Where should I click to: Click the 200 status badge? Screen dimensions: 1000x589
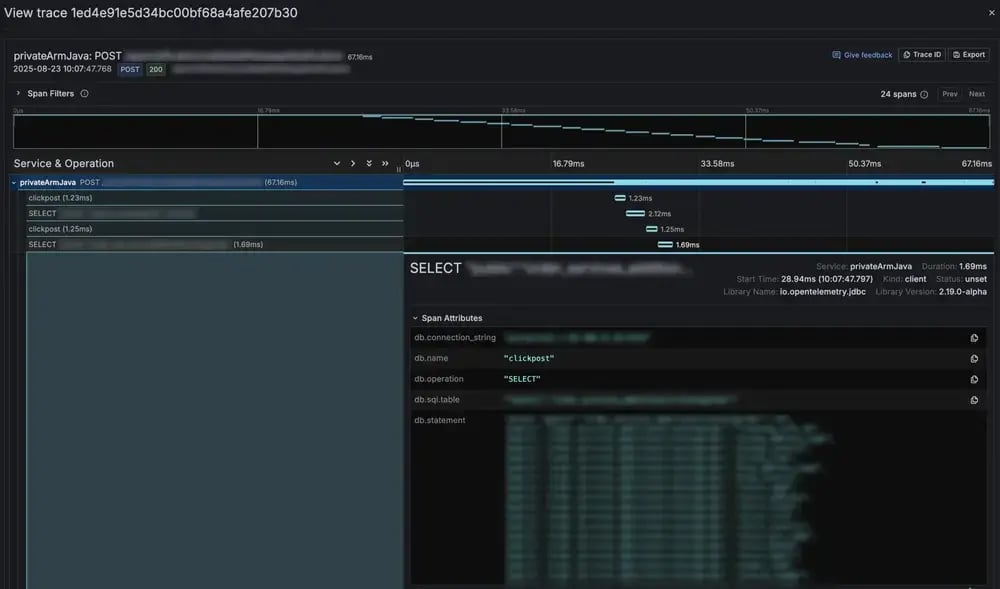[x=156, y=69]
